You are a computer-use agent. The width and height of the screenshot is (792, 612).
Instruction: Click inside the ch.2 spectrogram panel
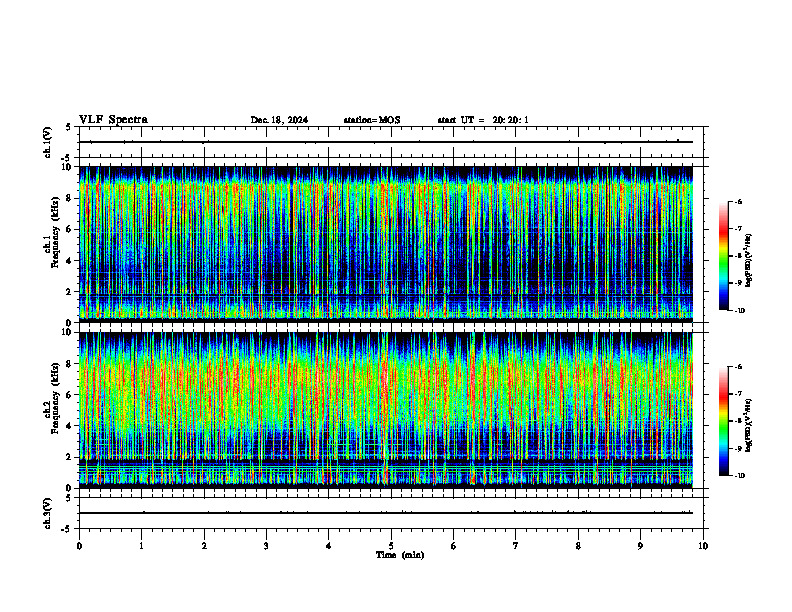click(386, 410)
